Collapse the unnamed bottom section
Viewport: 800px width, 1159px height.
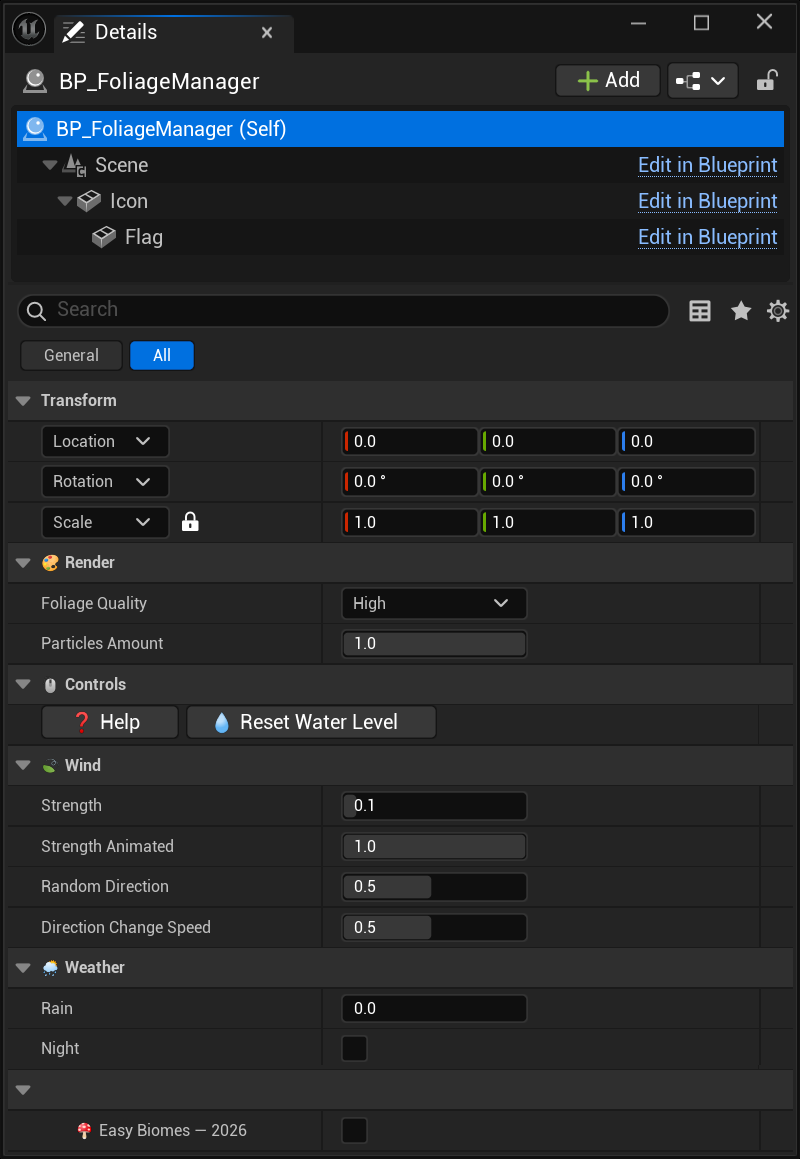pyautogui.click(x=24, y=1090)
